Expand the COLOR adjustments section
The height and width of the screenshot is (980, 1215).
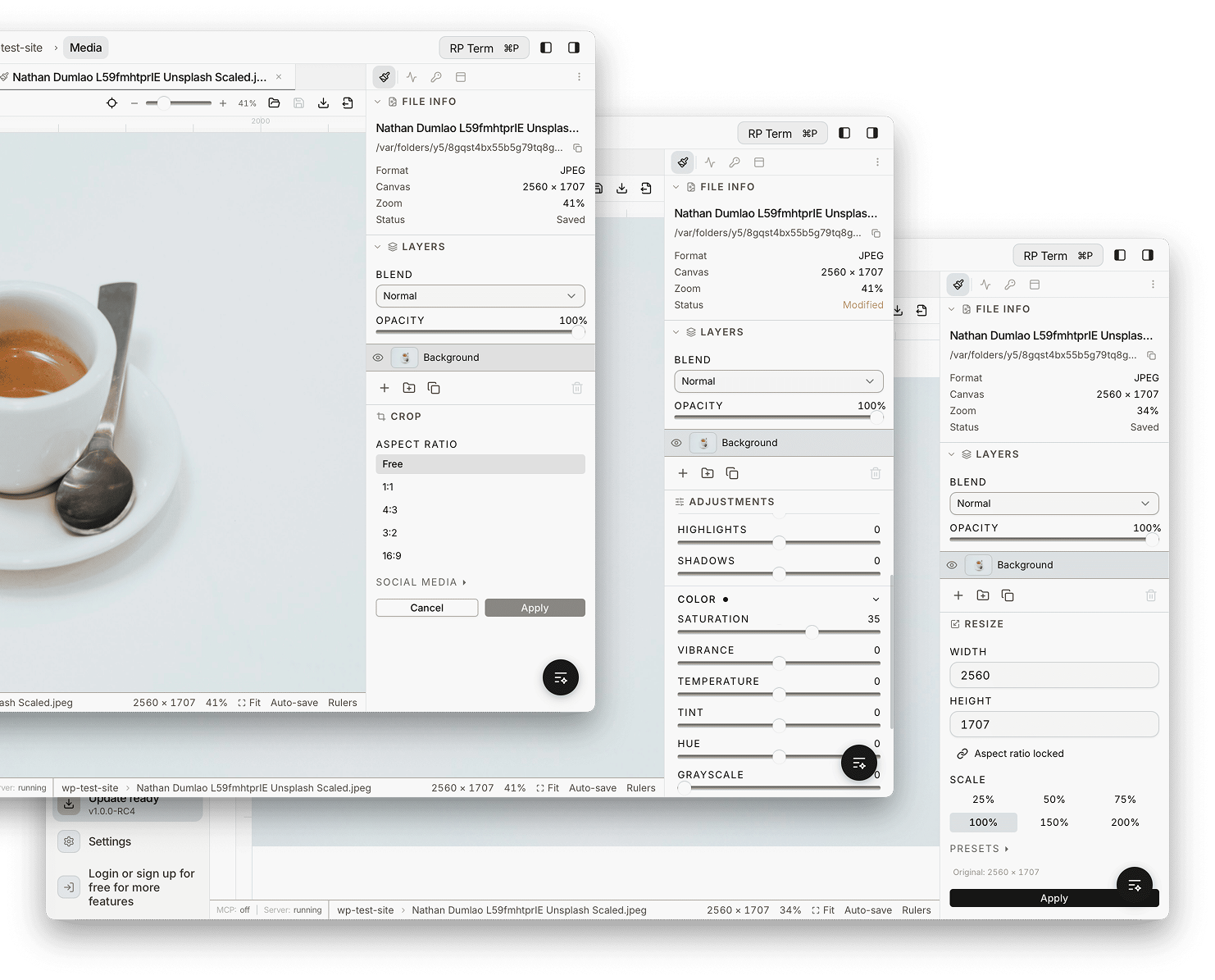pos(876,599)
